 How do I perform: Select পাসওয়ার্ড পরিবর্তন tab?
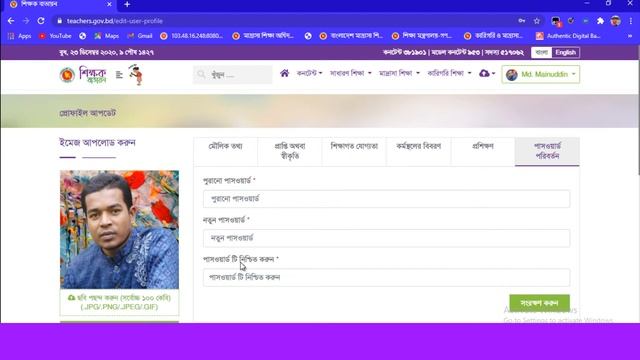547,151
